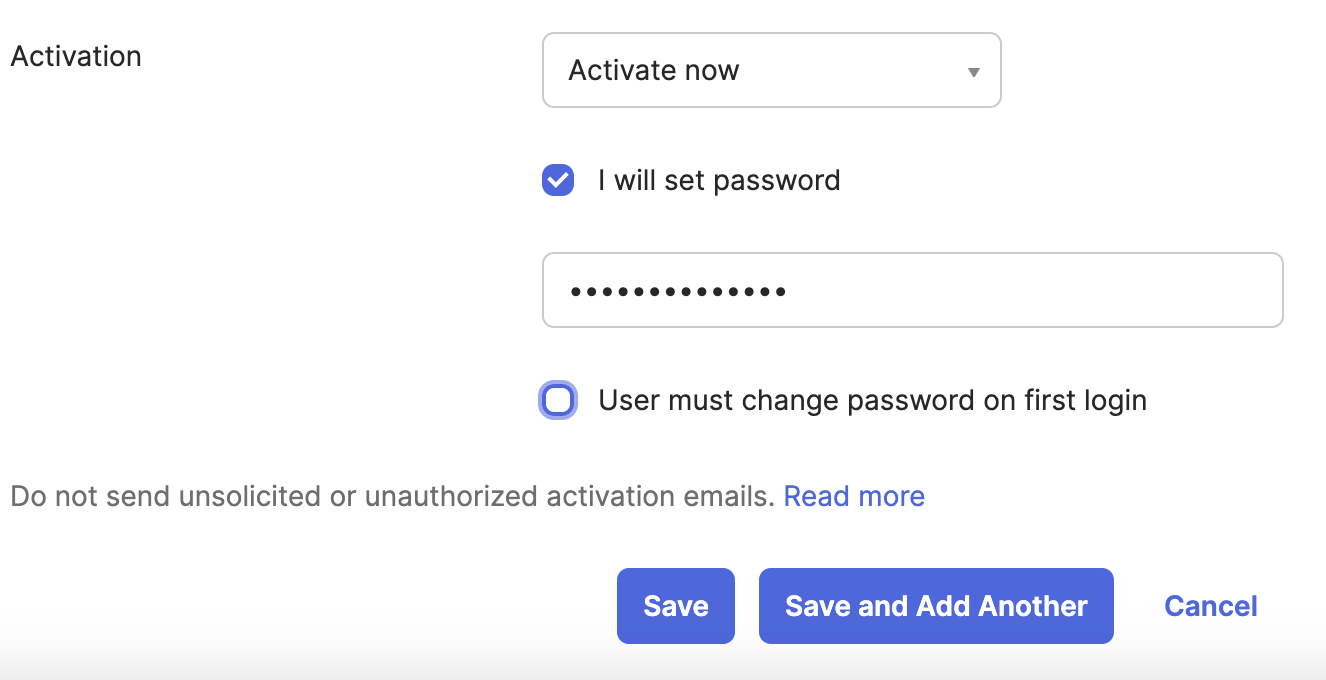Save the form and add another entry
The width and height of the screenshot is (1326, 680).
point(936,605)
